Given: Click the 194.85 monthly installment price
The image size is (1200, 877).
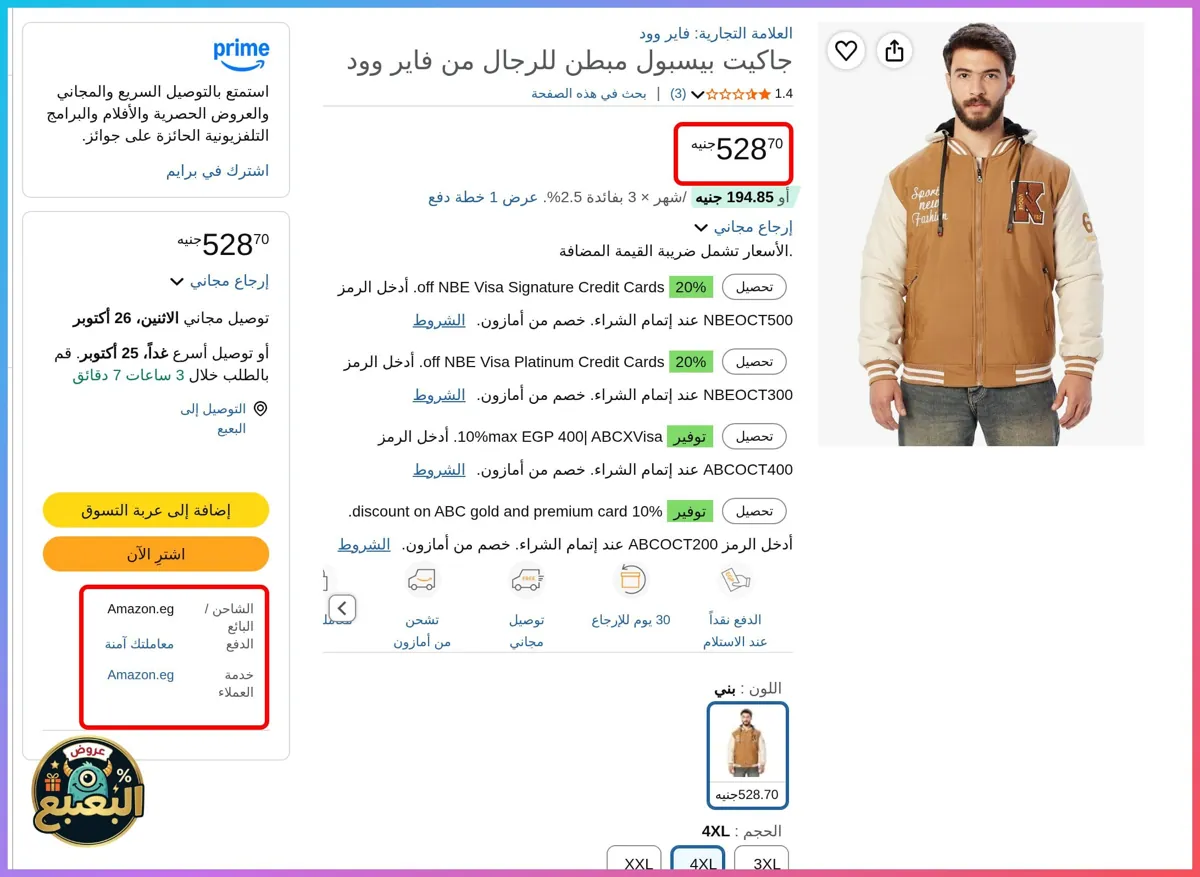Looking at the screenshot, I should [x=735, y=197].
